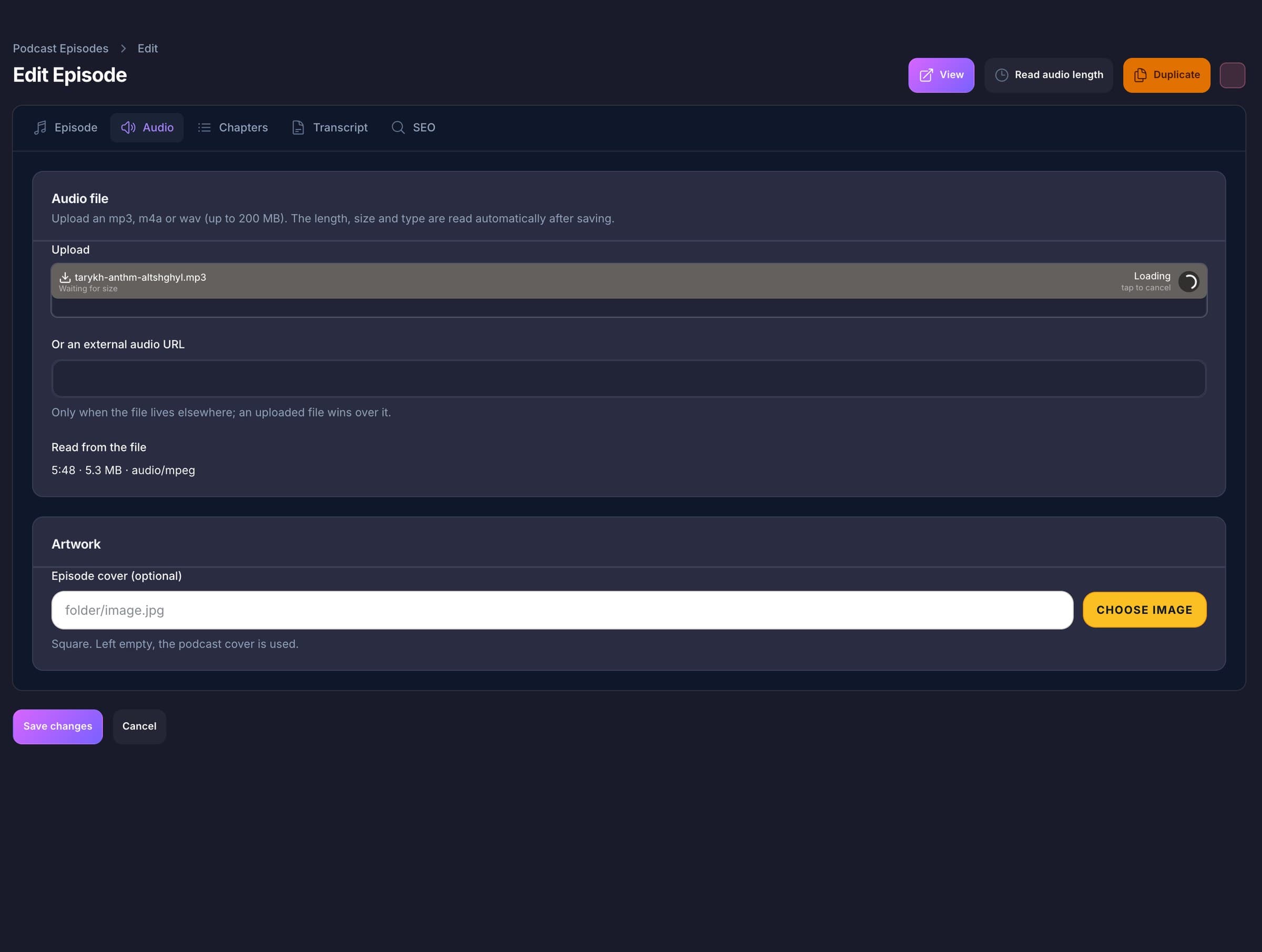Click the list icon of Chapters tab
1262x952 pixels.
pos(204,127)
